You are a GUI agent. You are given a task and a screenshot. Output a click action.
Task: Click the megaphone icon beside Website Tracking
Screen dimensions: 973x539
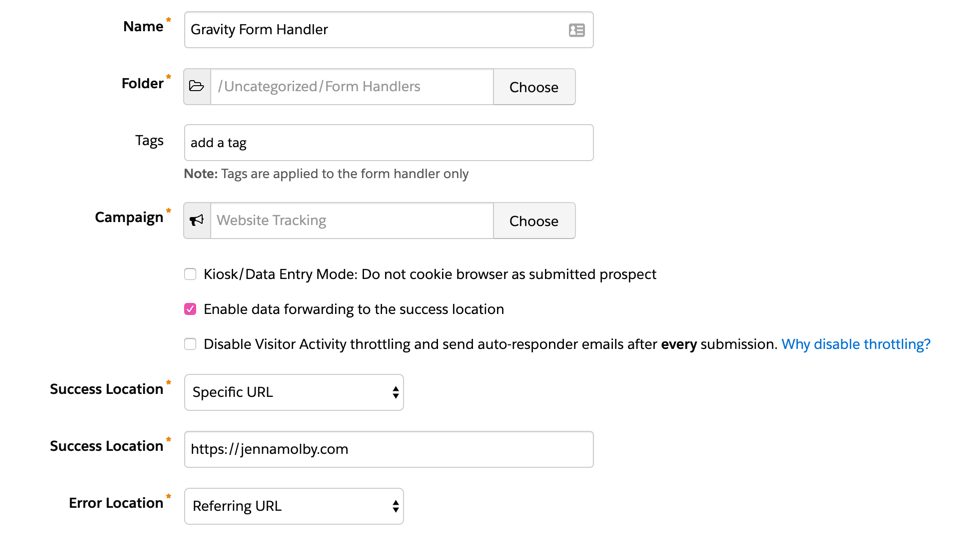(x=197, y=221)
